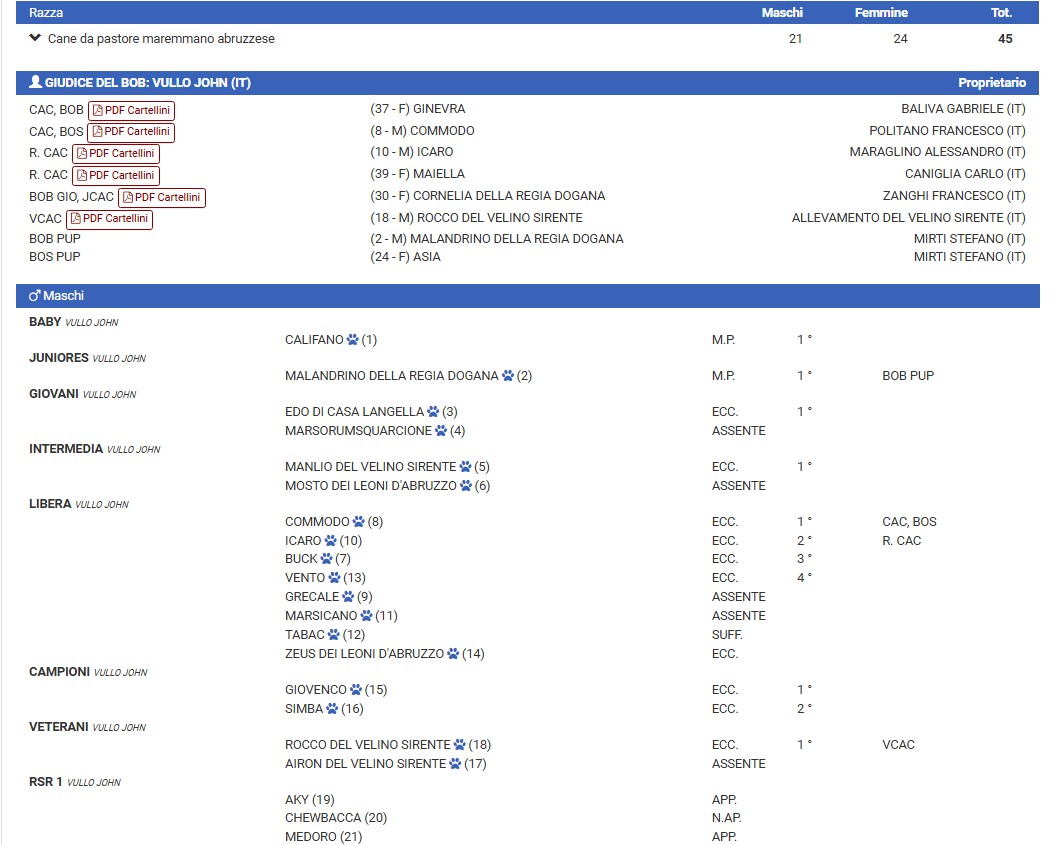This screenshot has width=1053, height=845.
Task: Click paw icon next to GIOVENCO
Action: 355,690
